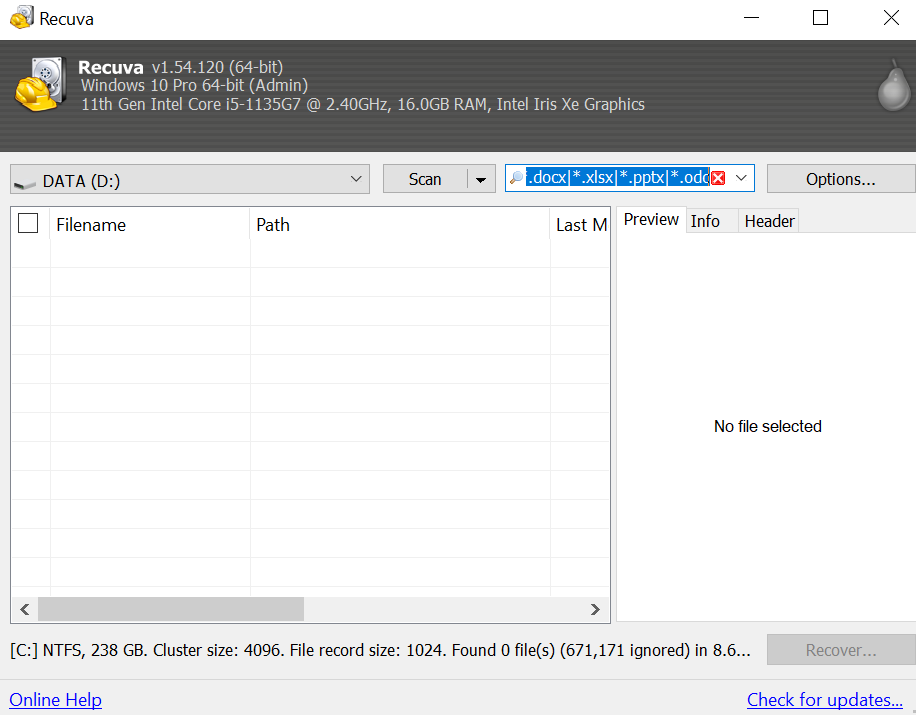Clear the filter with the red X icon

click(x=718, y=178)
